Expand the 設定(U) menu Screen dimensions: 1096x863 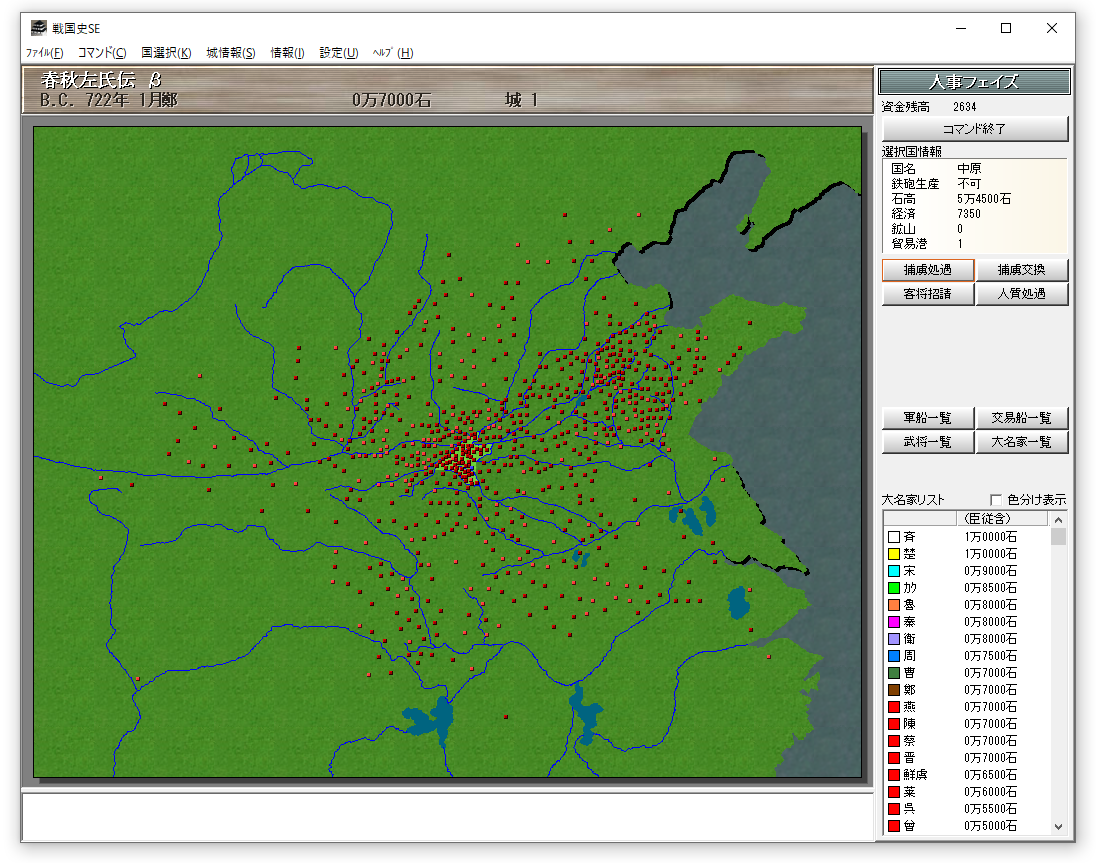pyautogui.click(x=338, y=53)
